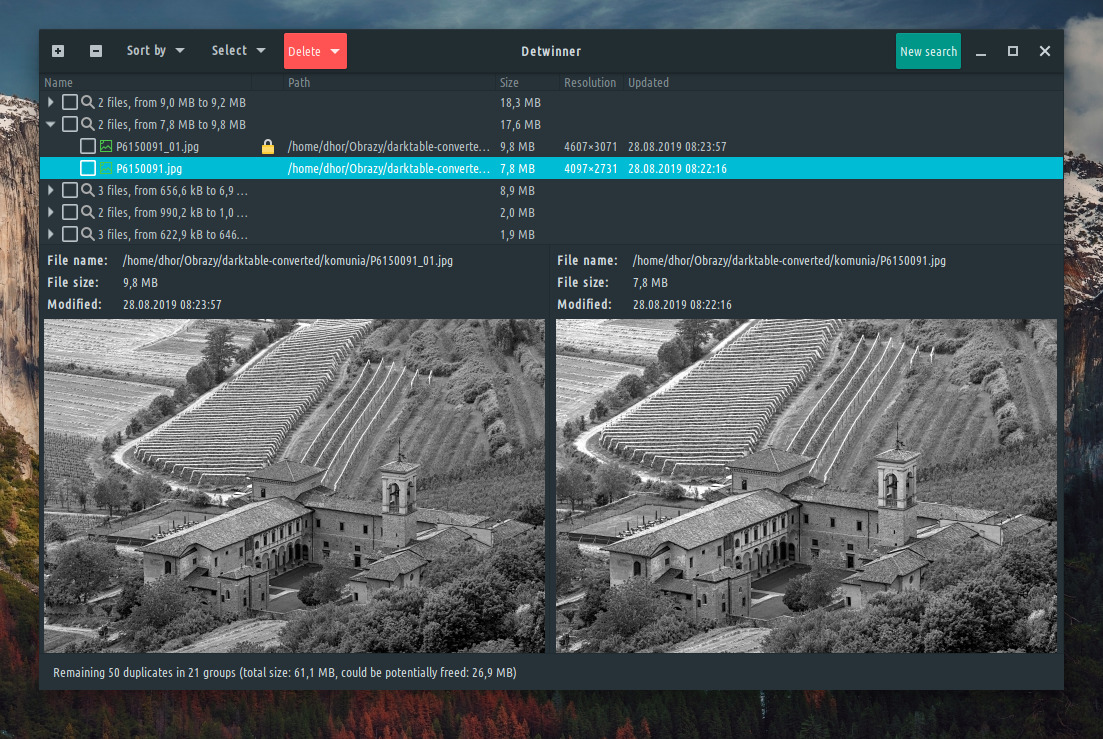Click the 4607×3071 resolution value

point(590,147)
